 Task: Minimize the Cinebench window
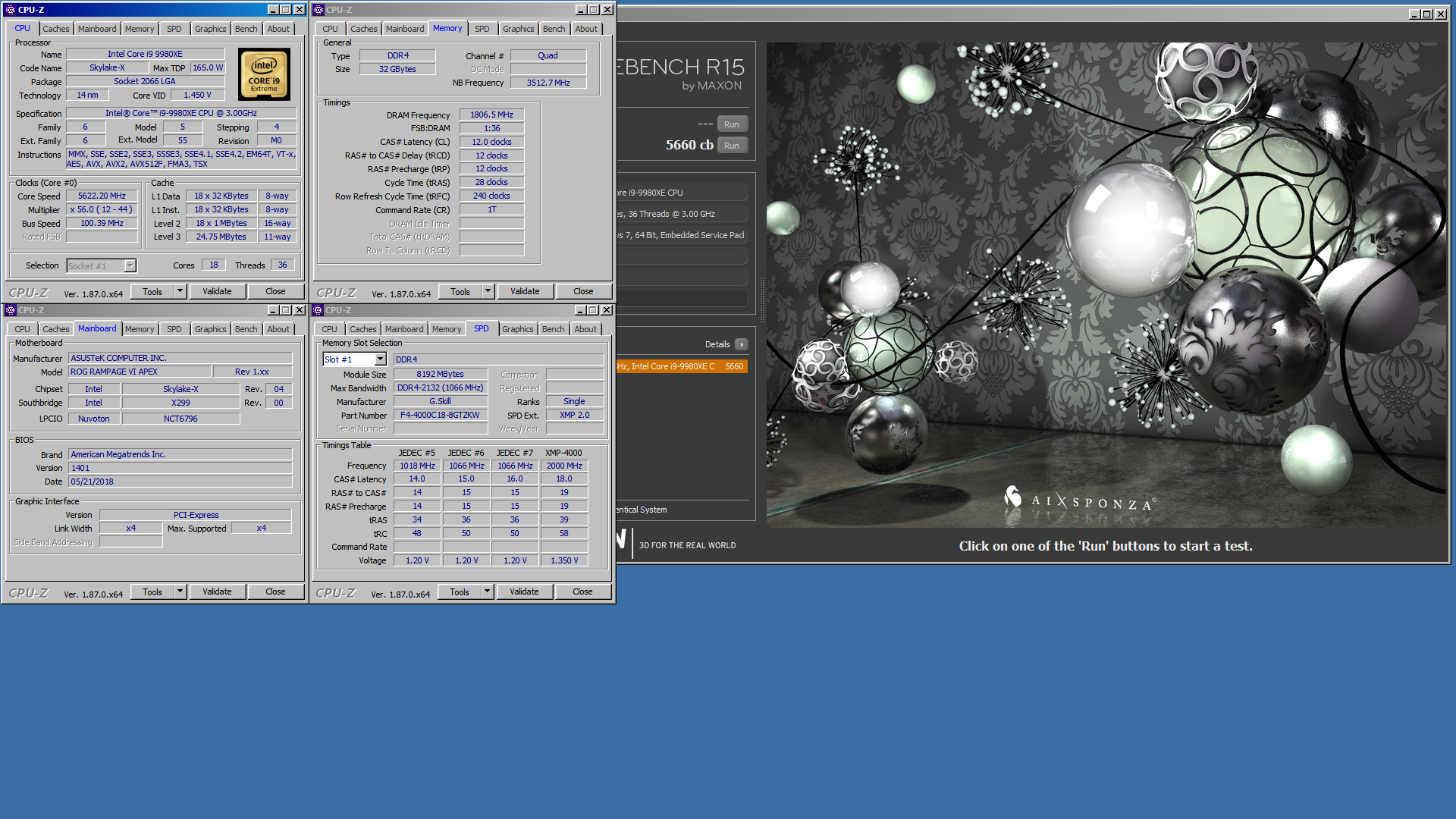point(1414,14)
